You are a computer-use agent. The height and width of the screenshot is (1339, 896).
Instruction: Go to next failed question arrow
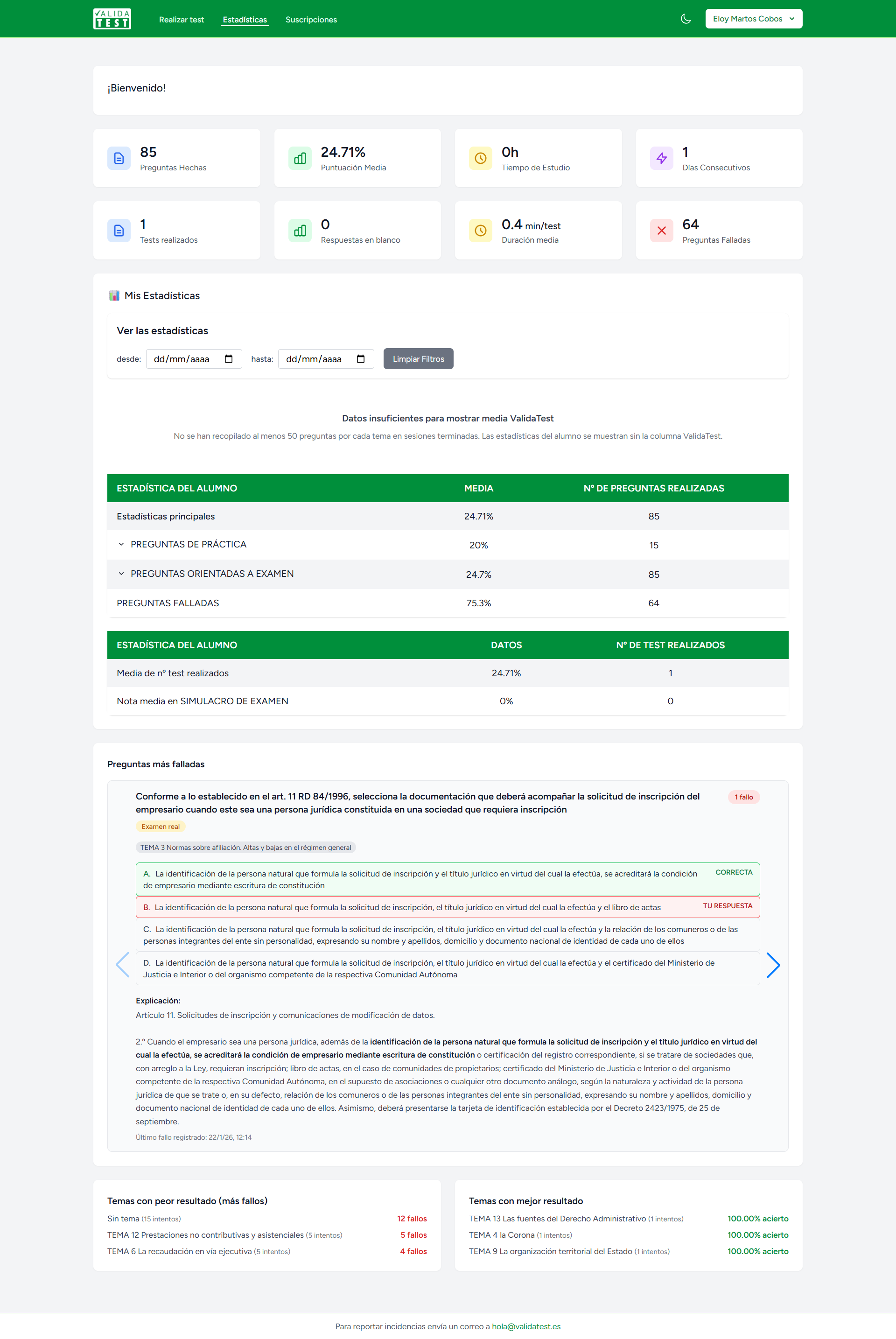tap(773, 965)
